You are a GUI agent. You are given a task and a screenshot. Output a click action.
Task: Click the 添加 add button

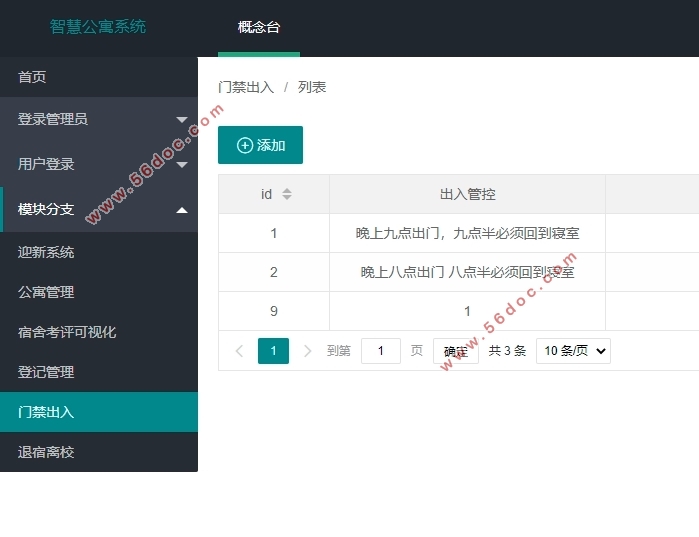point(260,145)
